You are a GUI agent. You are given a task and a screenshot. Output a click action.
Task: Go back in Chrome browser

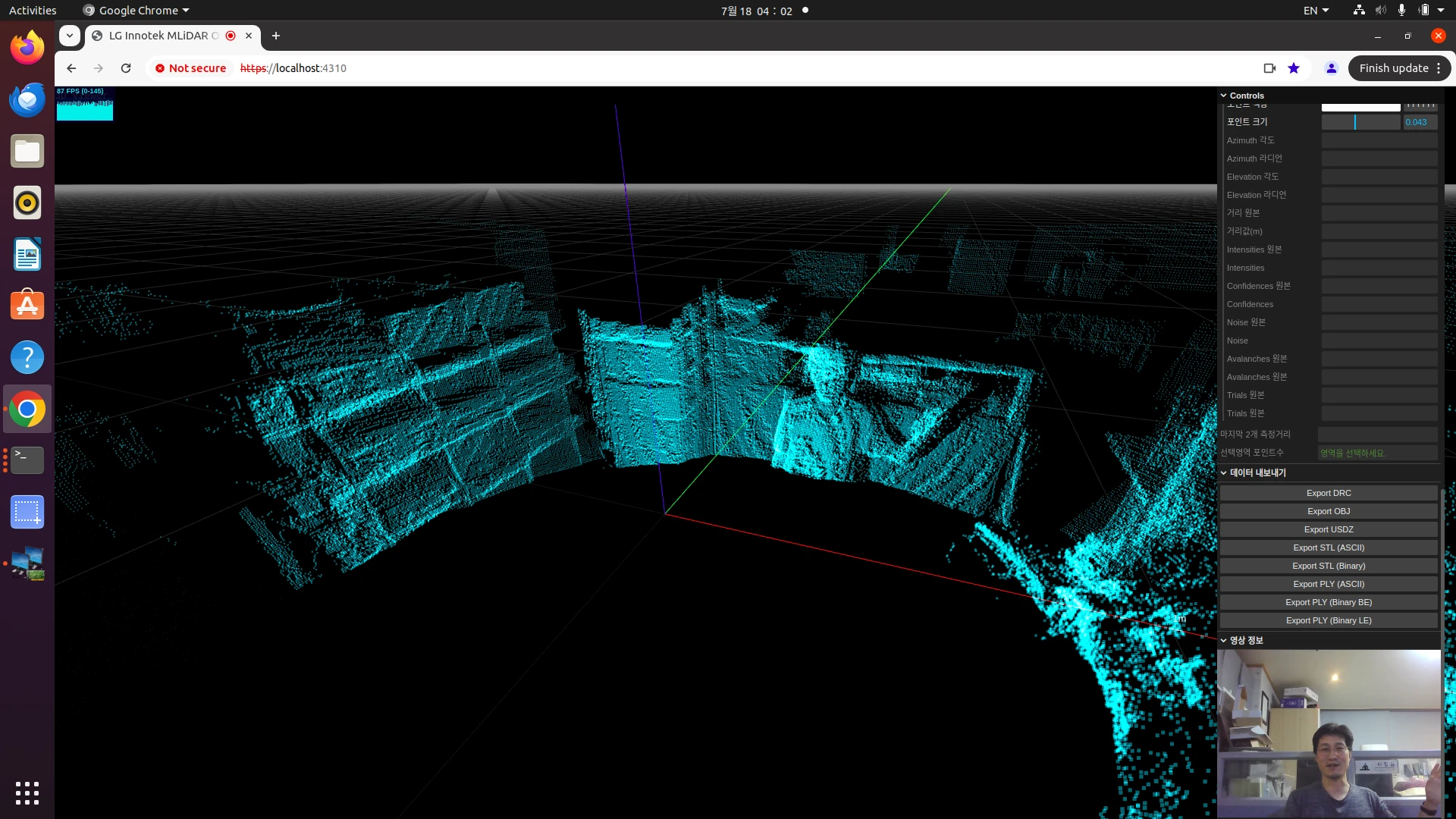[x=71, y=68]
